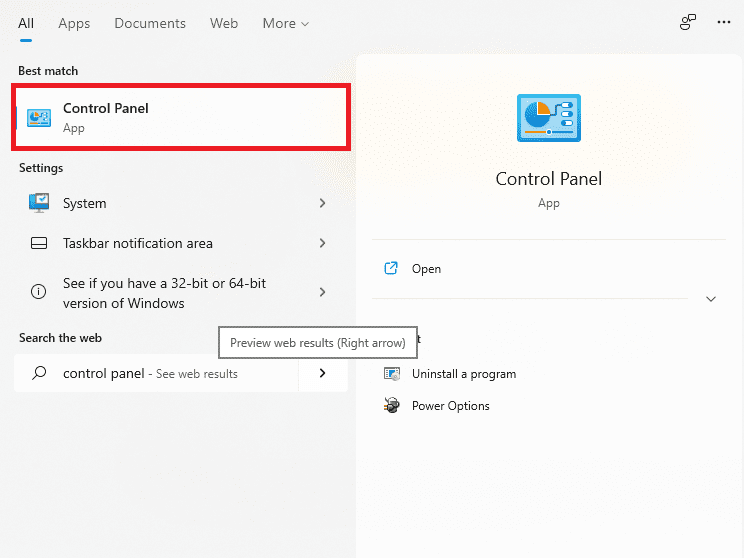
Task: Switch to the All tab
Action: coord(26,23)
